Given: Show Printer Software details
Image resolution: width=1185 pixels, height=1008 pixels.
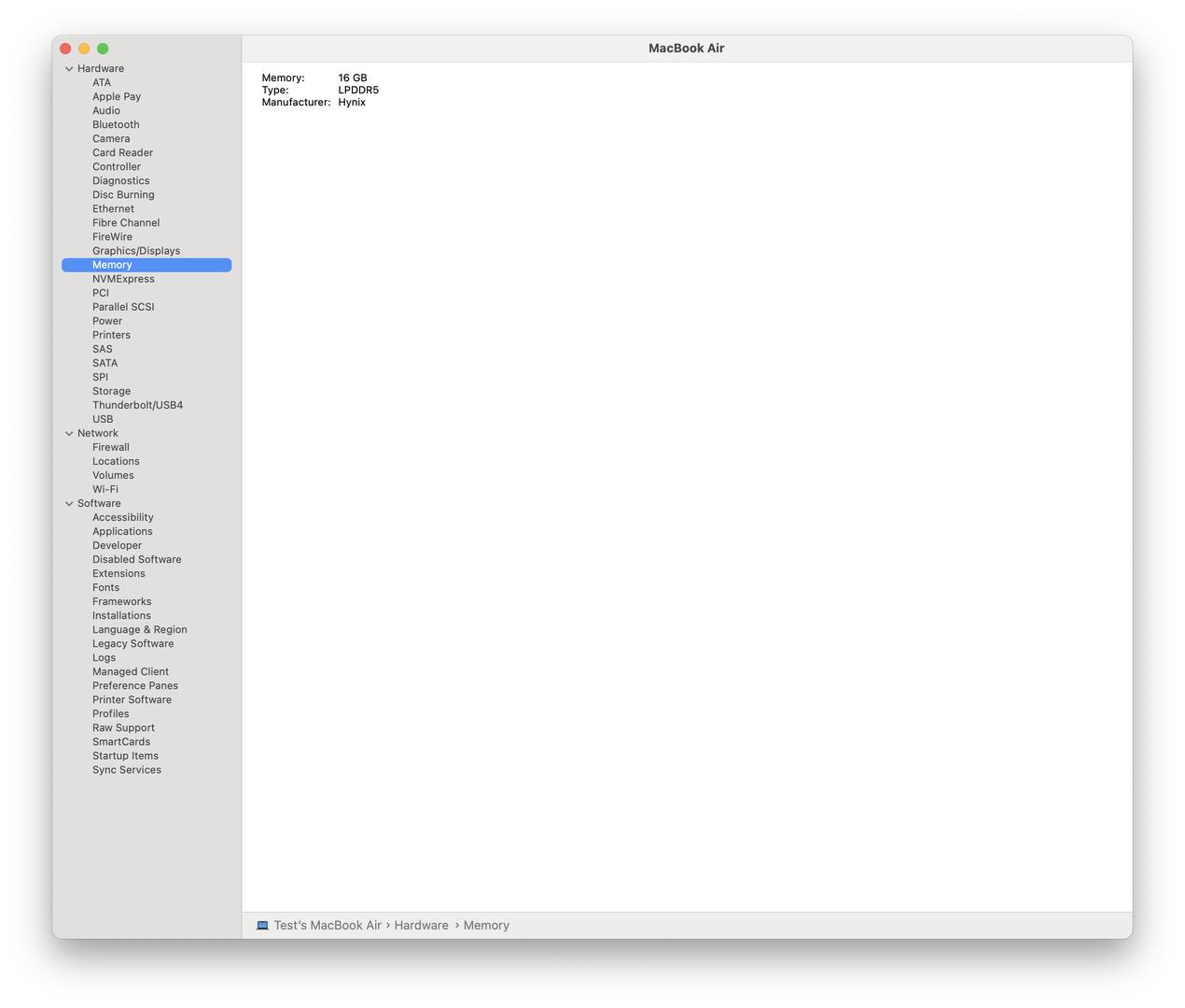Looking at the screenshot, I should (x=132, y=699).
